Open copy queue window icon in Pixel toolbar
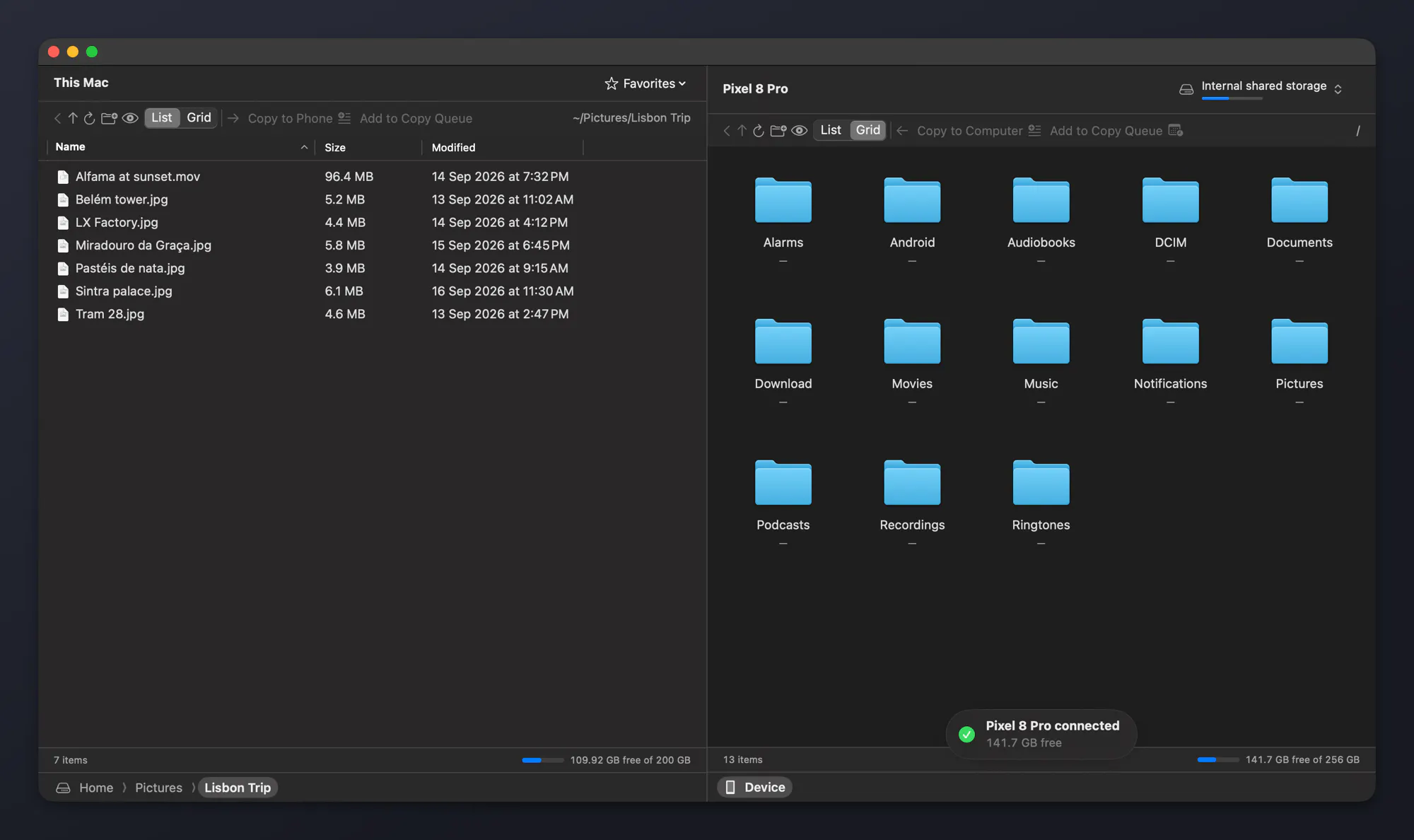Image resolution: width=1414 pixels, height=840 pixels. (x=1176, y=130)
